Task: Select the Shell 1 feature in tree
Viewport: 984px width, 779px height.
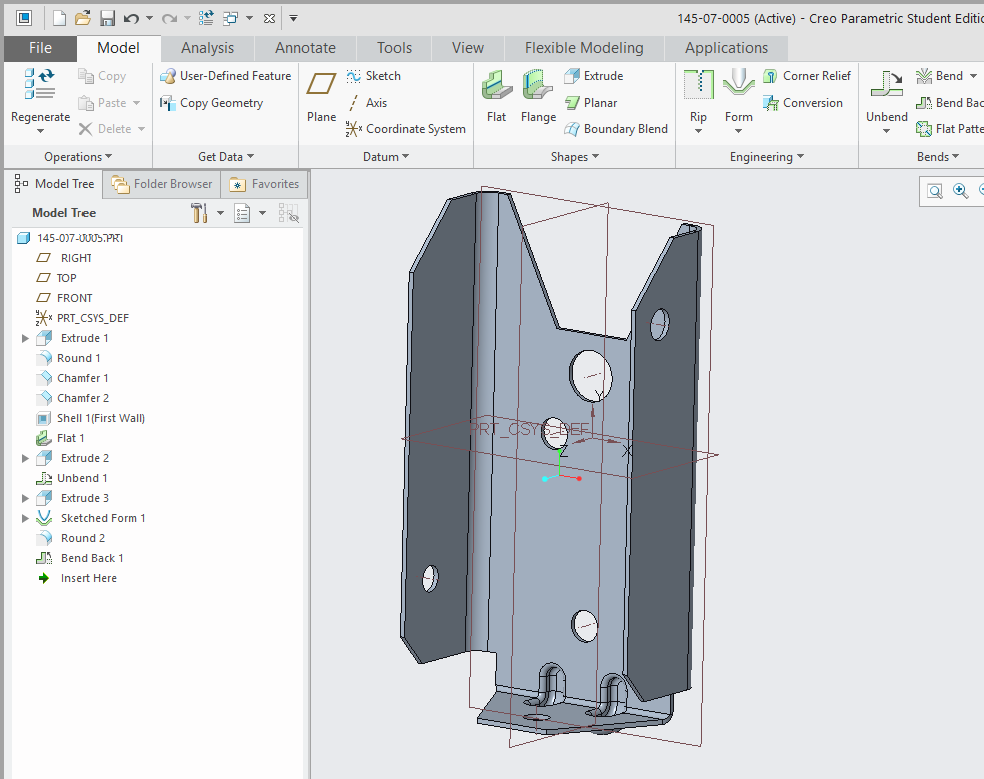Action: pos(100,417)
